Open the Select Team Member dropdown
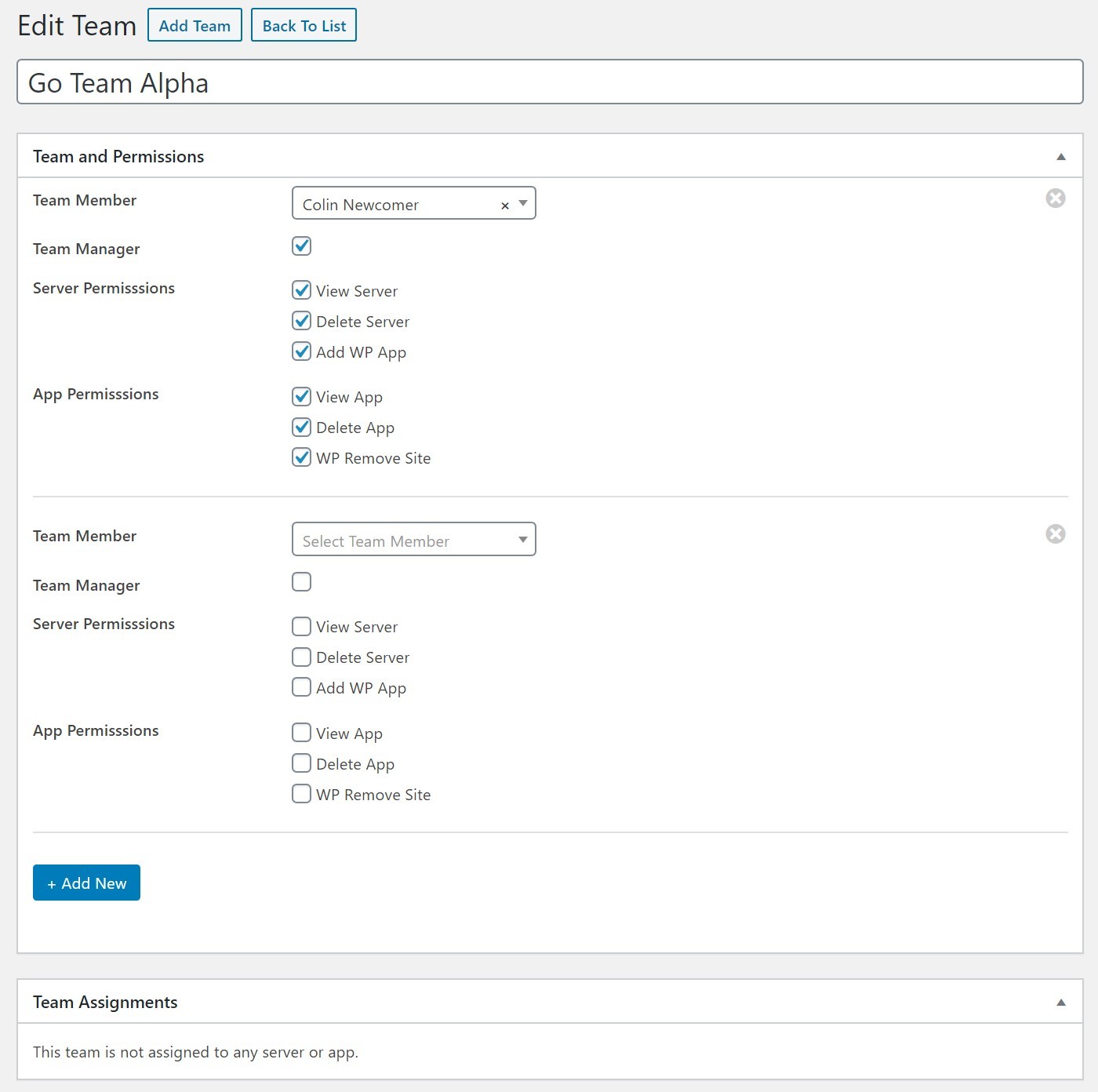The width and height of the screenshot is (1098, 1092). point(413,539)
